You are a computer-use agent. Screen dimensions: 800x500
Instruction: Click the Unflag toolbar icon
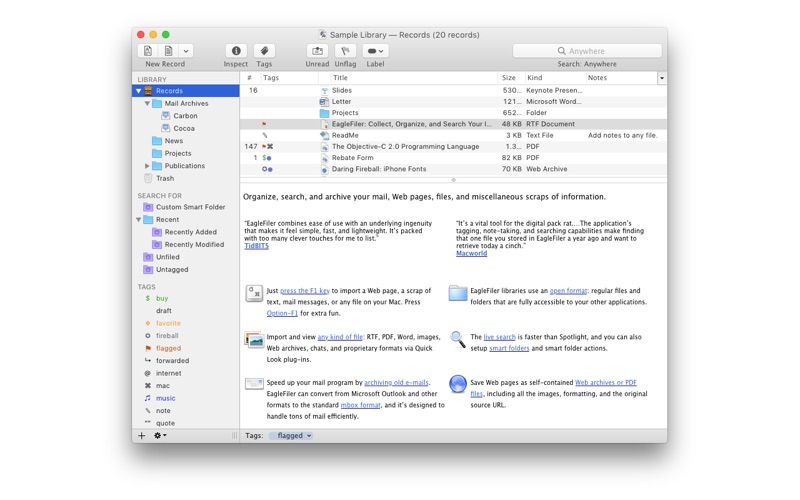tap(345, 51)
